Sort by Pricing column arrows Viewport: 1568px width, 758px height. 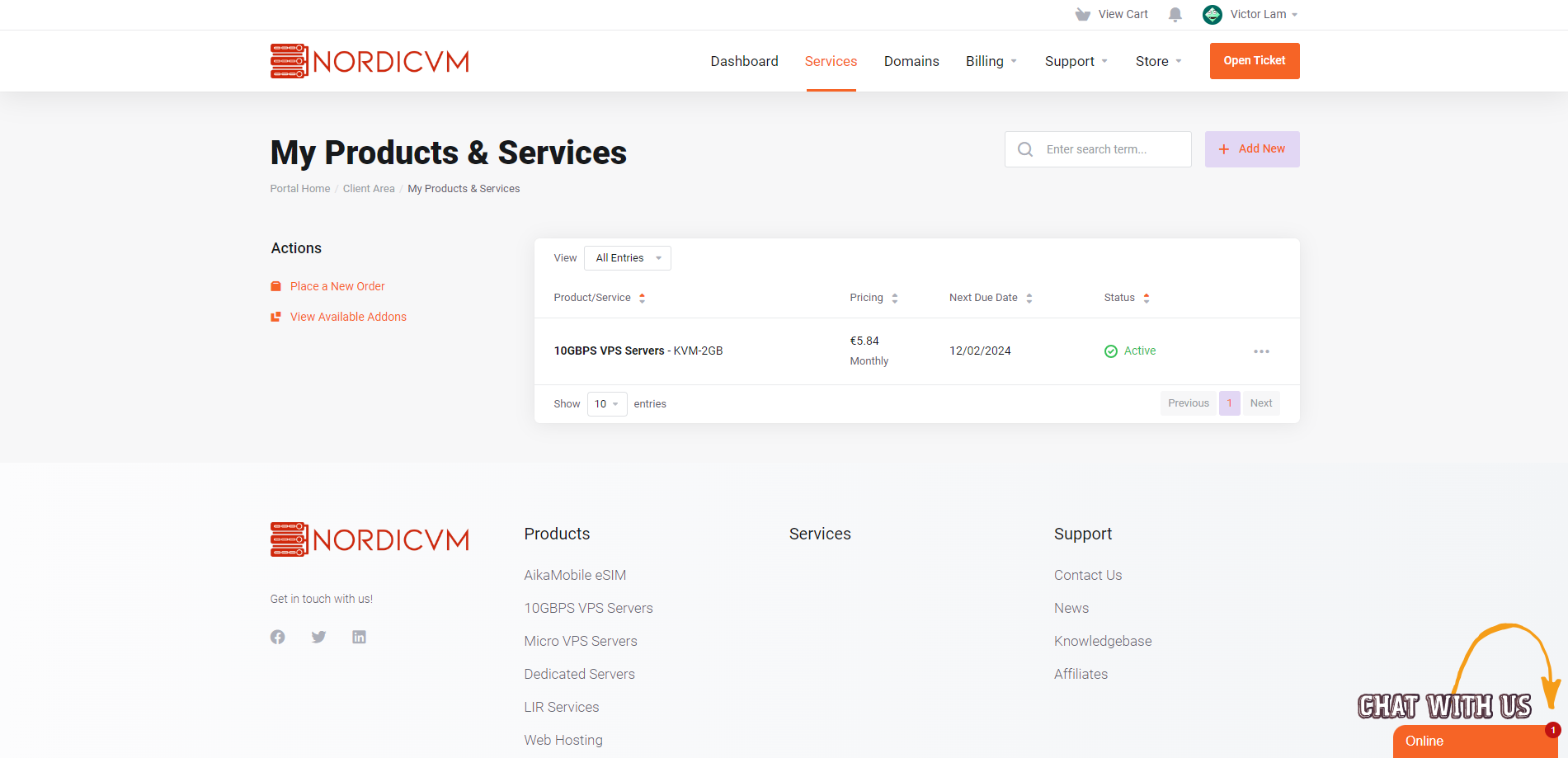[x=895, y=298]
